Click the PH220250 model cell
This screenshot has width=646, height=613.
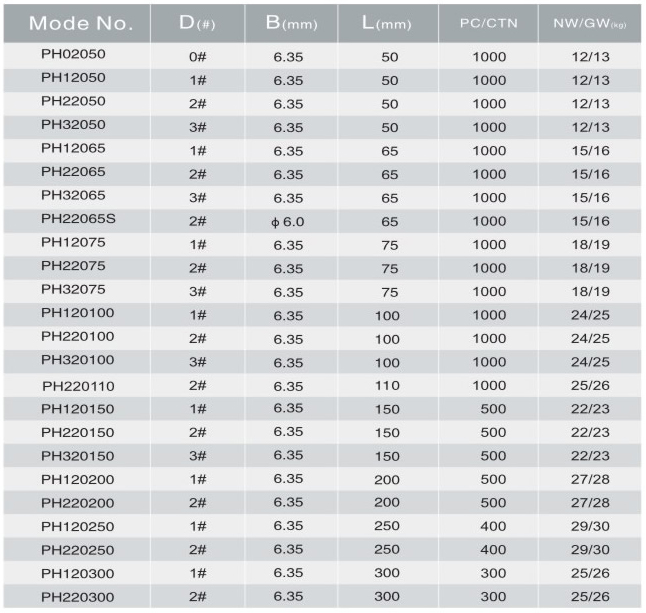pyautogui.click(x=78, y=550)
